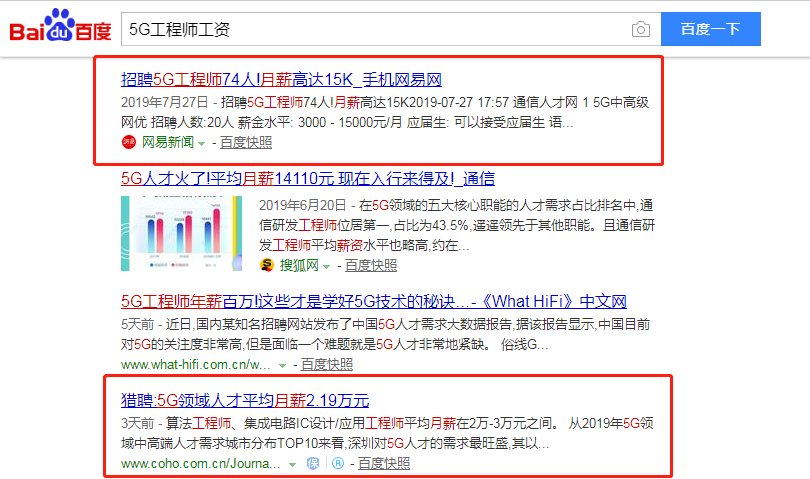The width and height of the screenshot is (810, 479).
Task: Open the www.coho.com.cn URL link
Action: [x=200, y=463]
